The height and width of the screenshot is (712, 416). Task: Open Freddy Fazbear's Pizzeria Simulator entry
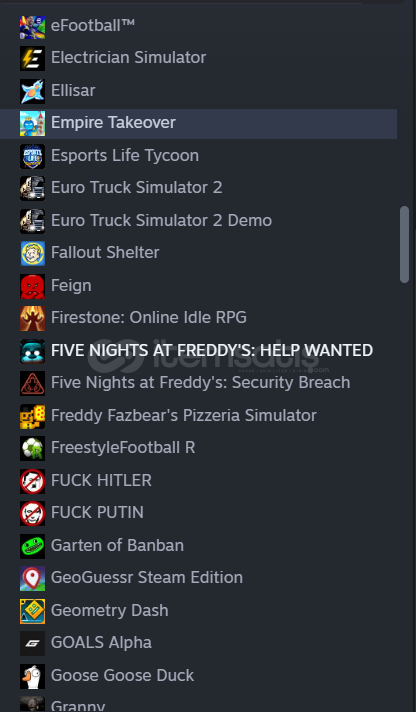click(x=198, y=415)
